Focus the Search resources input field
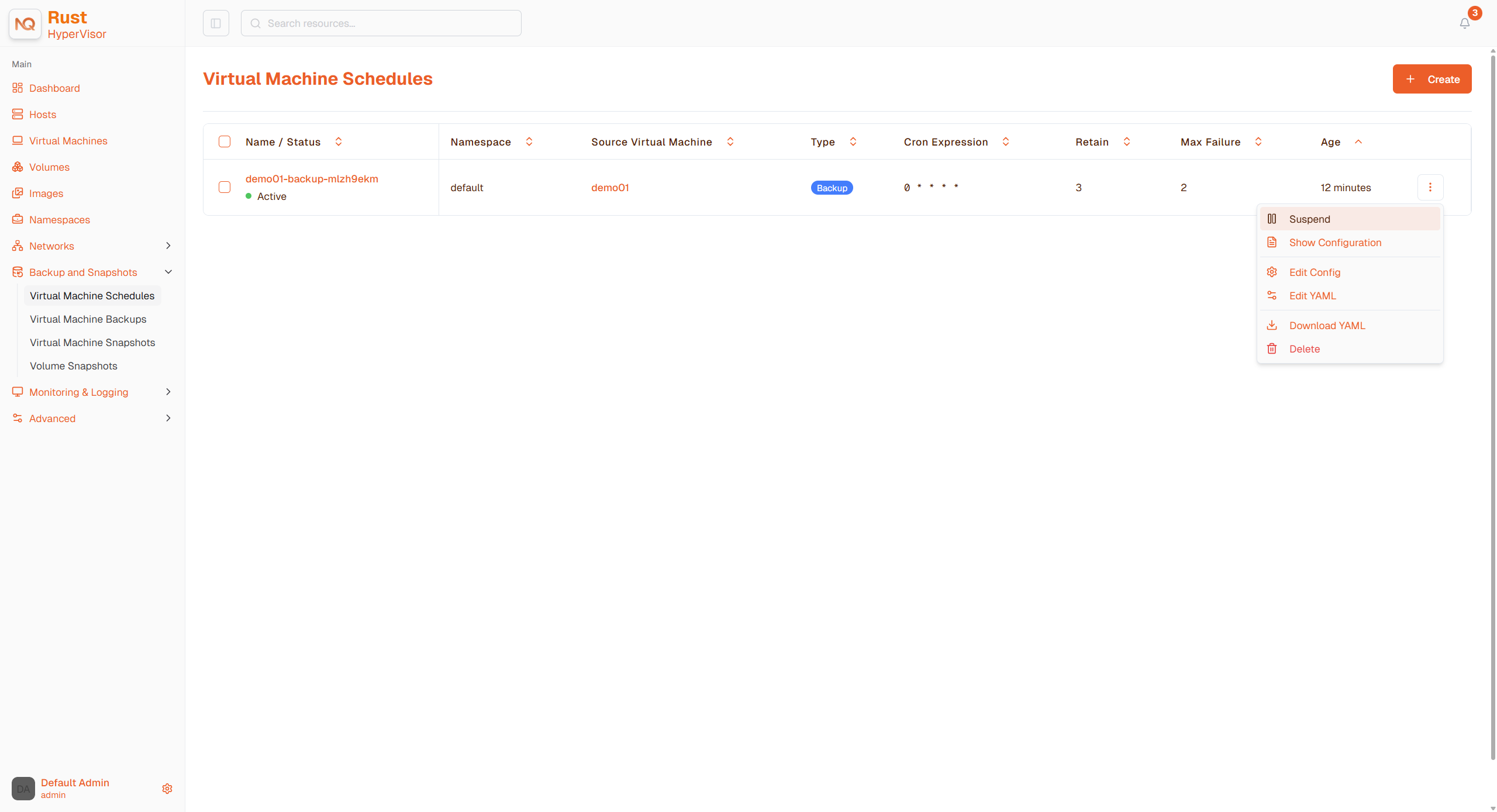Screen dimensions: 1497x812 (381, 23)
